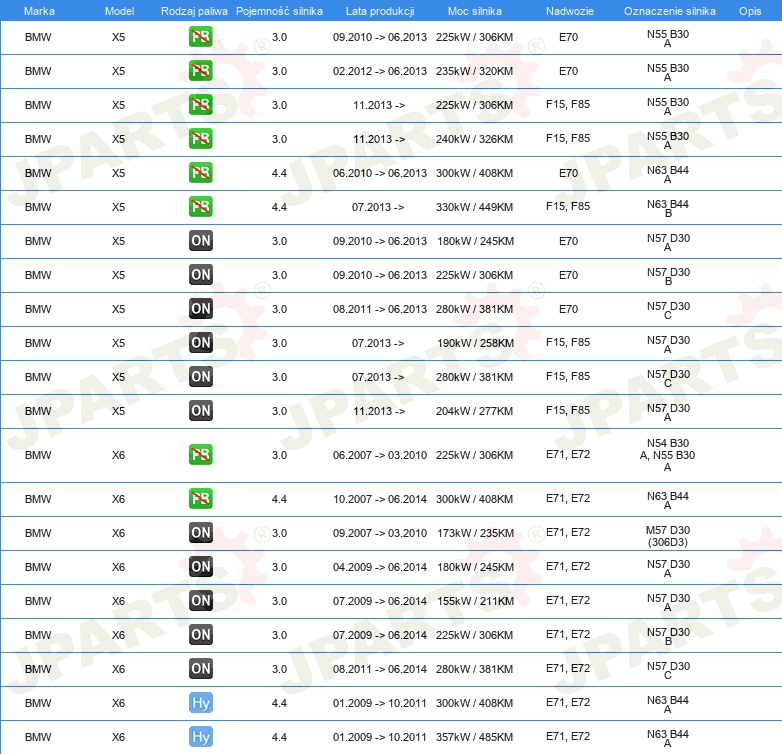Click the ON diesel icon in X5 N57 D30 B row
This screenshot has height=754, width=782.
click(x=200, y=274)
